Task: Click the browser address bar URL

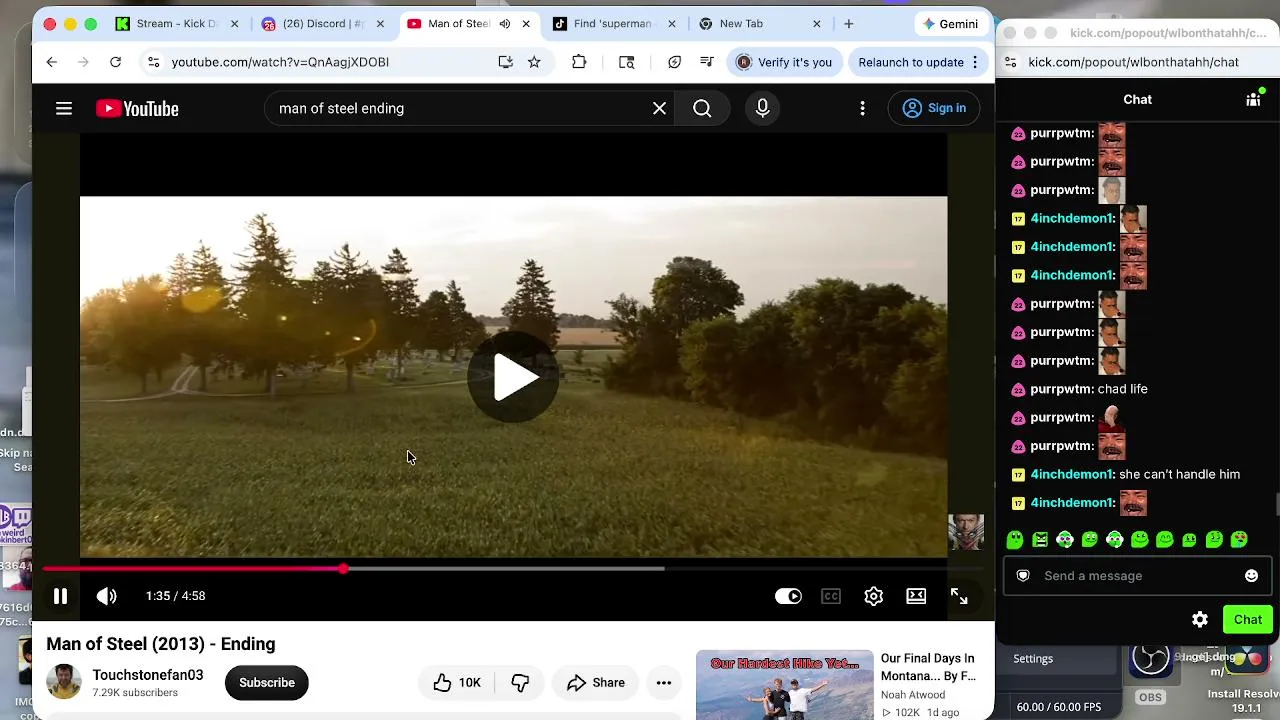Action: [280, 62]
